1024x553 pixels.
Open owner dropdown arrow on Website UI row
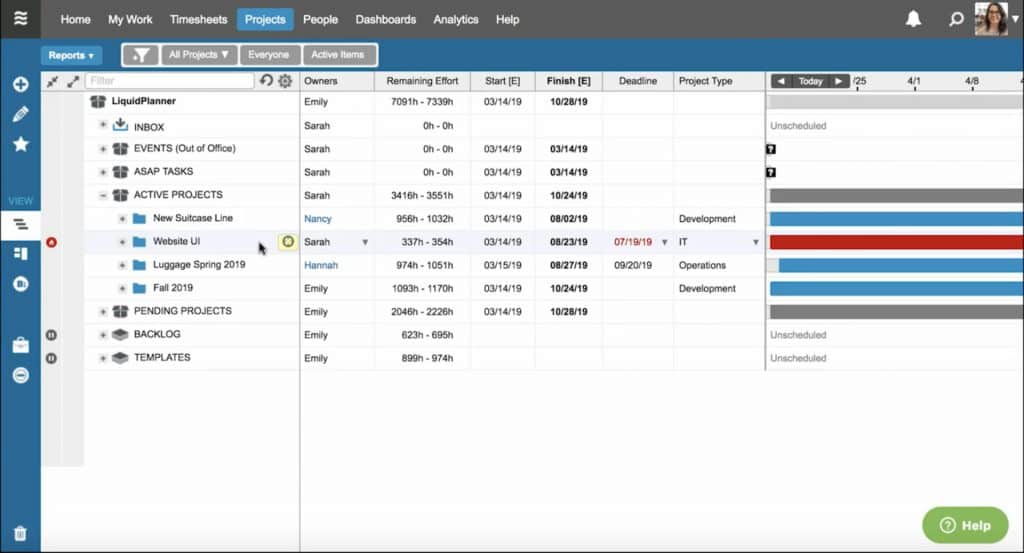coord(365,242)
